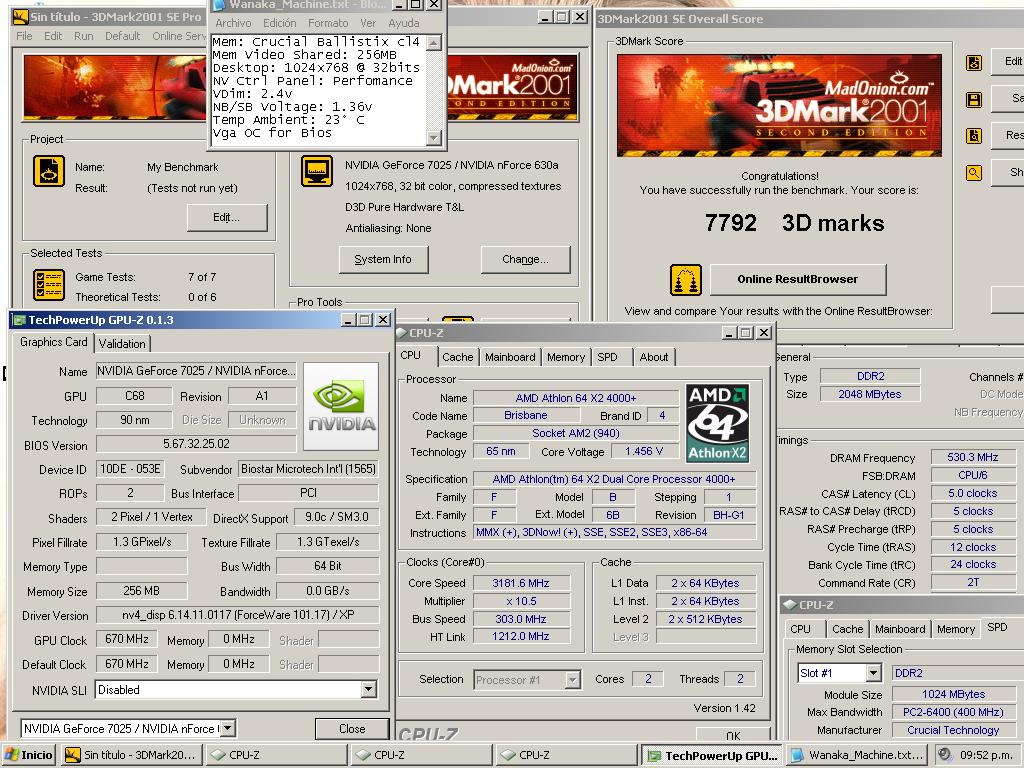Click the DRAM Frequency 530.3 MHz value
Image resolution: width=1024 pixels, height=768 pixels.
tap(973, 457)
